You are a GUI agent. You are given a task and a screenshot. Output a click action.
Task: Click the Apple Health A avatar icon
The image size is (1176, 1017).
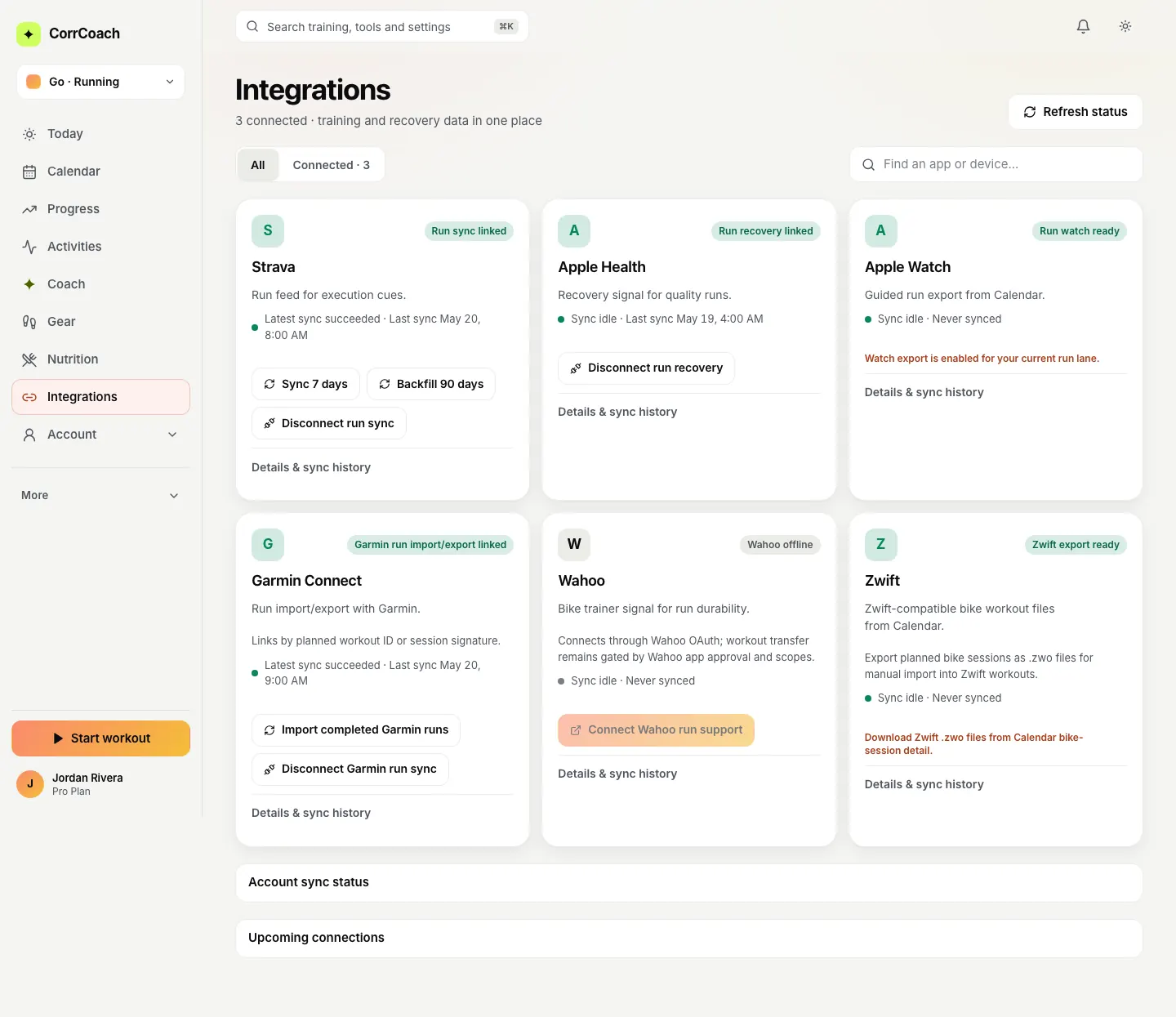click(574, 231)
